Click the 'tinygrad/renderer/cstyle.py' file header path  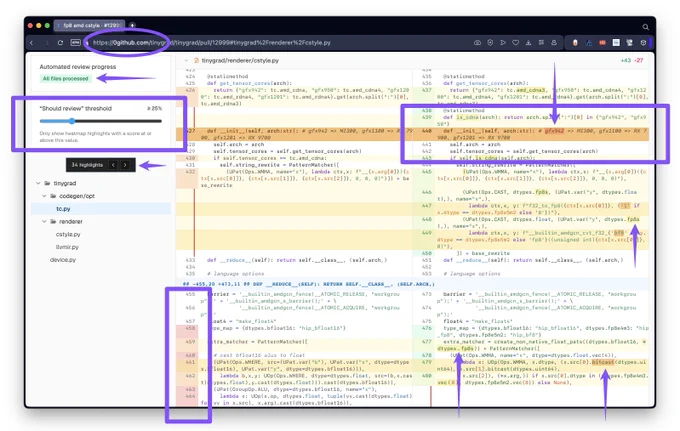[240, 61]
